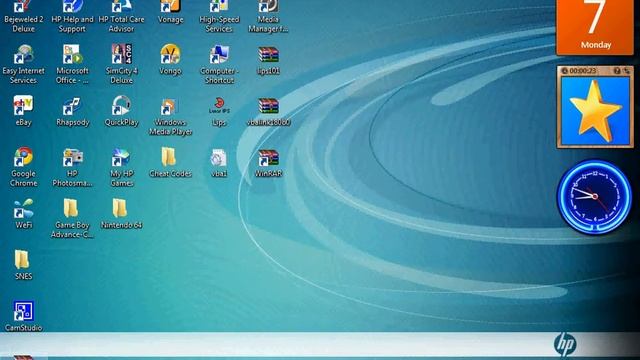Select the QuickPlay icon
Viewport: 640px width, 360px height.
pyautogui.click(x=121, y=111)
